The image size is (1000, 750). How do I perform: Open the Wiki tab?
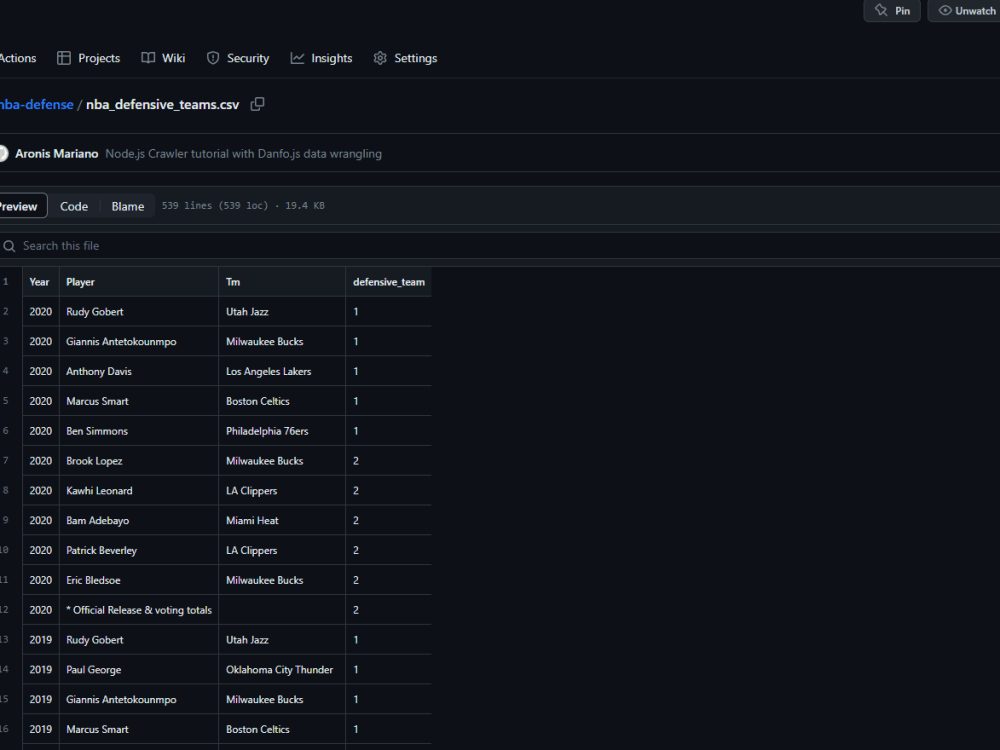click(x=163, y=58)
